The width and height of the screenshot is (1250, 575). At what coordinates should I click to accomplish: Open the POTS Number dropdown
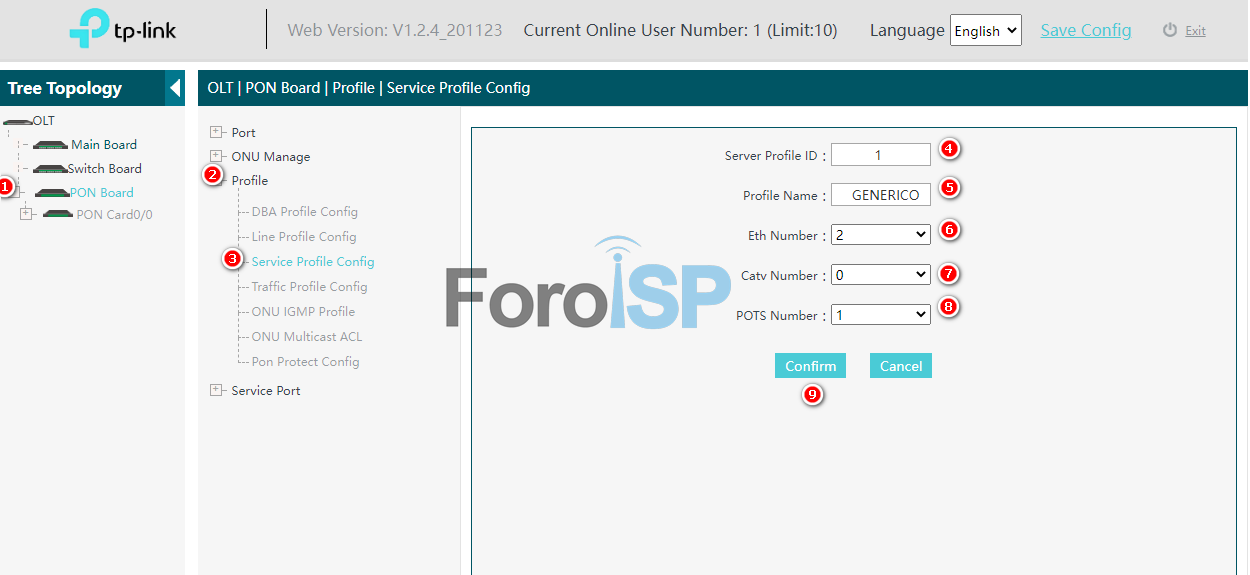coord(880,314)
